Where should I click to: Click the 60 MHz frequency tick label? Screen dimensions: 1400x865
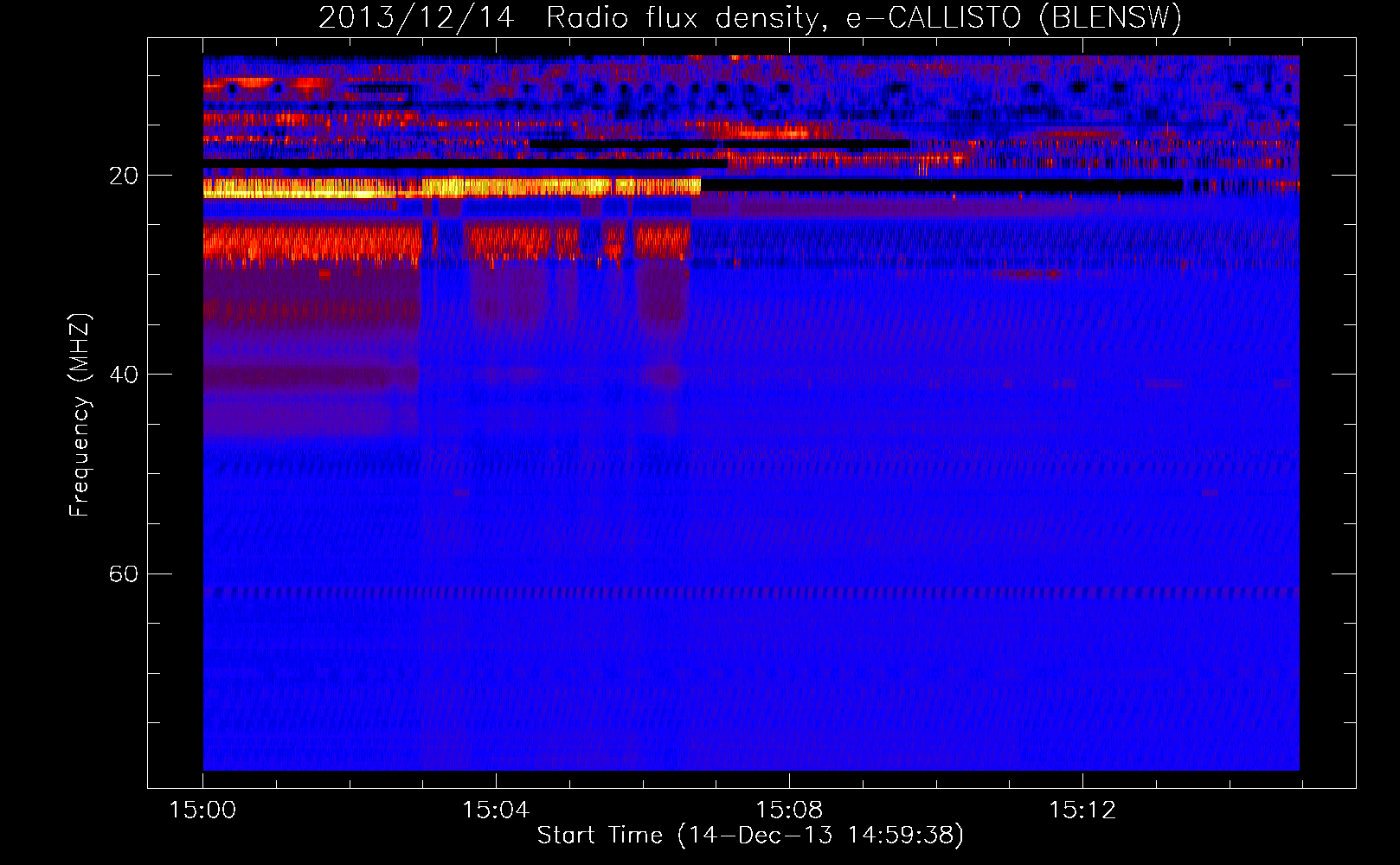[x=124, y=573]
